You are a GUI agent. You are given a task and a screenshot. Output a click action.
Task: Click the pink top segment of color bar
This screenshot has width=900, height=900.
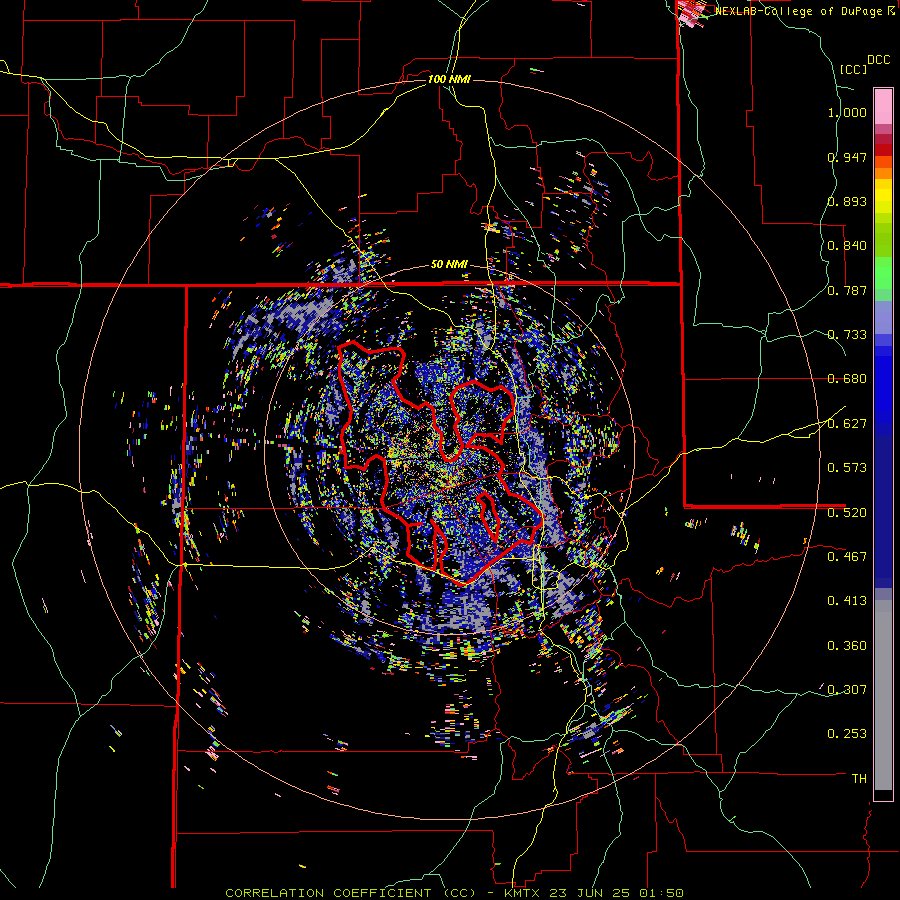pyautogui.click(x=883, y=107)
